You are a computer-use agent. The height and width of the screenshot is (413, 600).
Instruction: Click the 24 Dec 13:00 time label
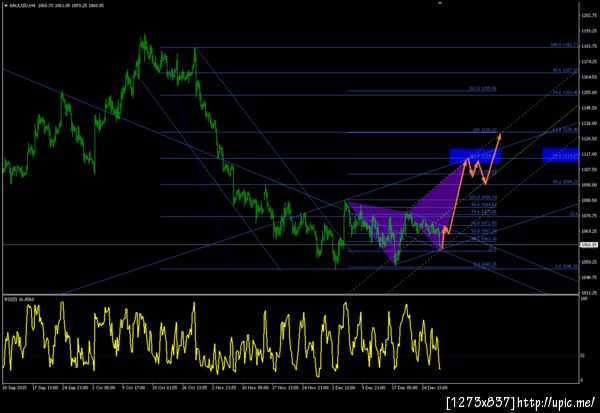(434, 388)
